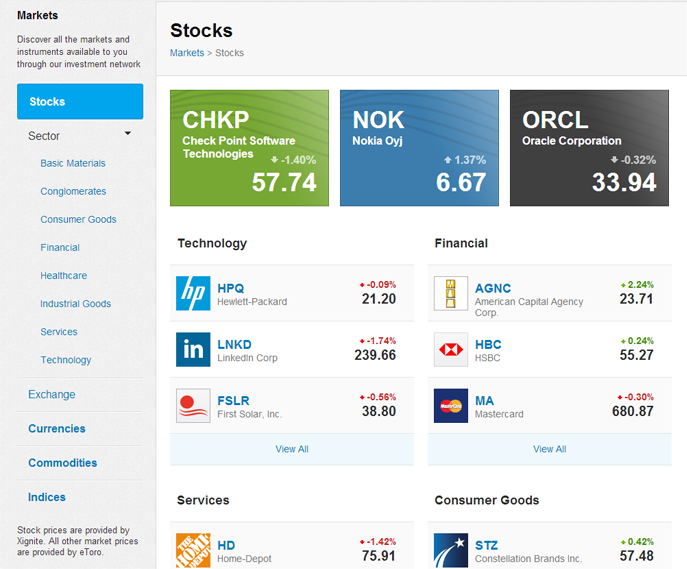Click the Hewlett-Packard company name

tap(252, 302)
